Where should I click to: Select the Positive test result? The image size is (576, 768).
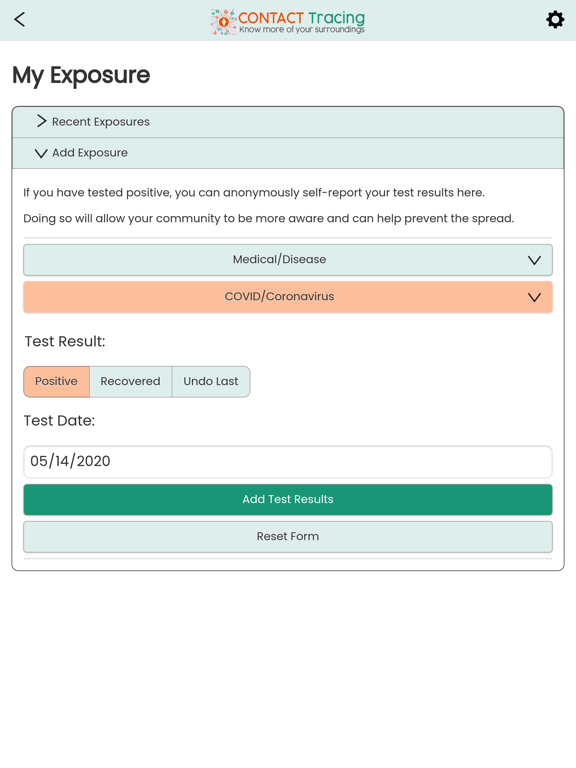coord(56,382)
